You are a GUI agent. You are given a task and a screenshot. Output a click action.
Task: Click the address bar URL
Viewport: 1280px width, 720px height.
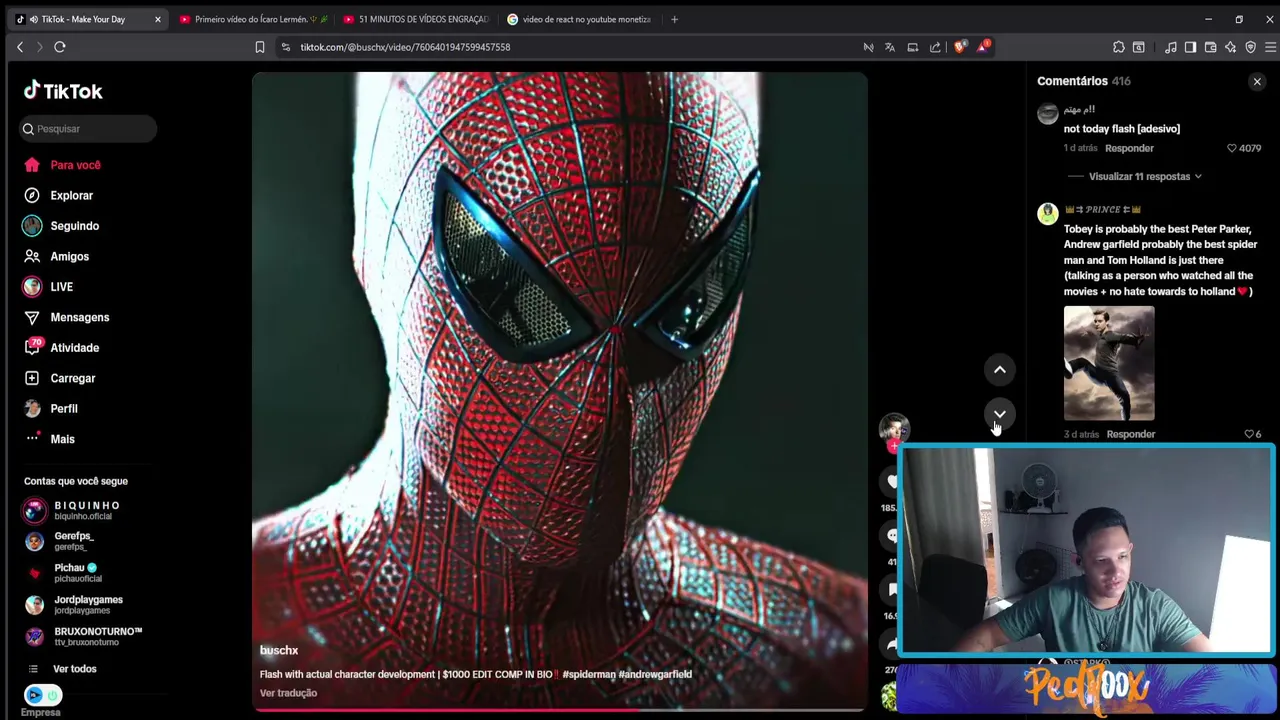405,47
